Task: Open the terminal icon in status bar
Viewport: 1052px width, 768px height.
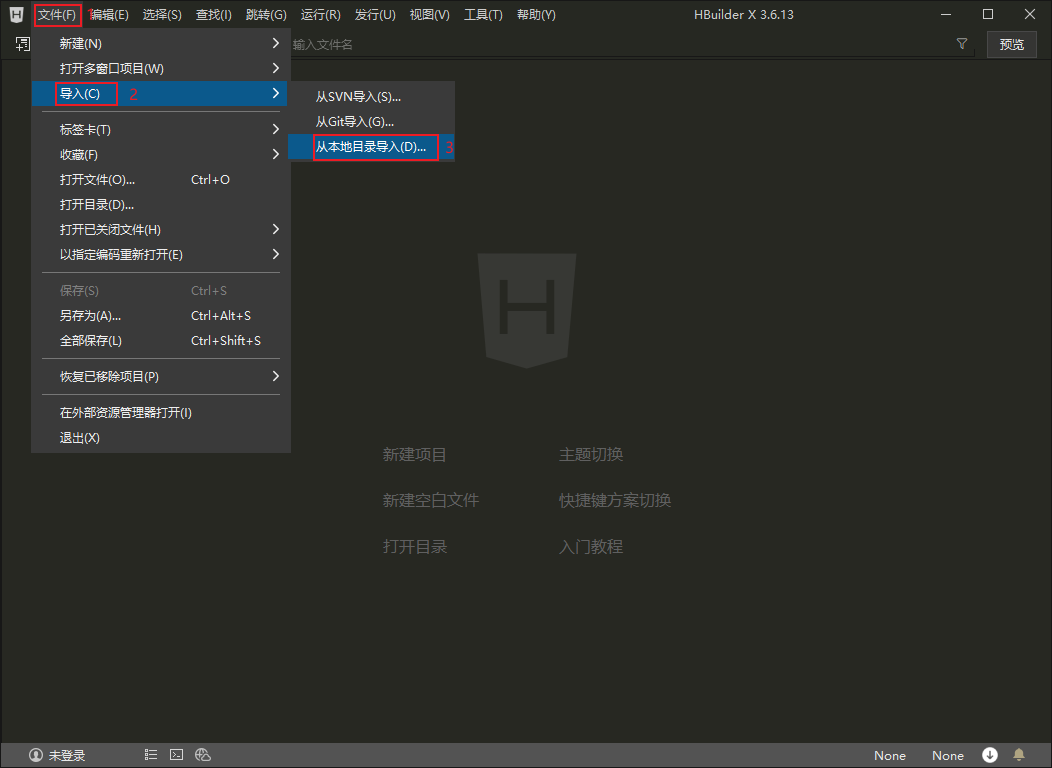Action: pos(176,755)
